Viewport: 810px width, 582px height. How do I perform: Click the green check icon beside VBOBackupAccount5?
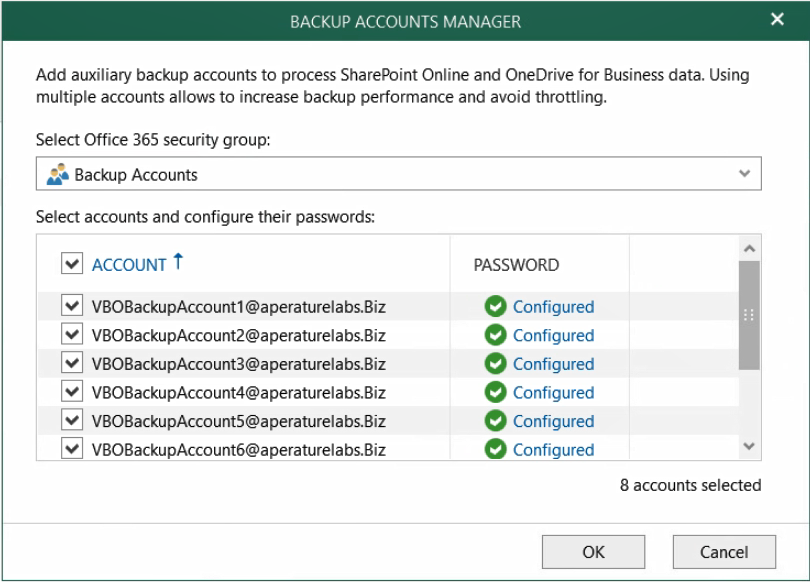tap(495, 421)
